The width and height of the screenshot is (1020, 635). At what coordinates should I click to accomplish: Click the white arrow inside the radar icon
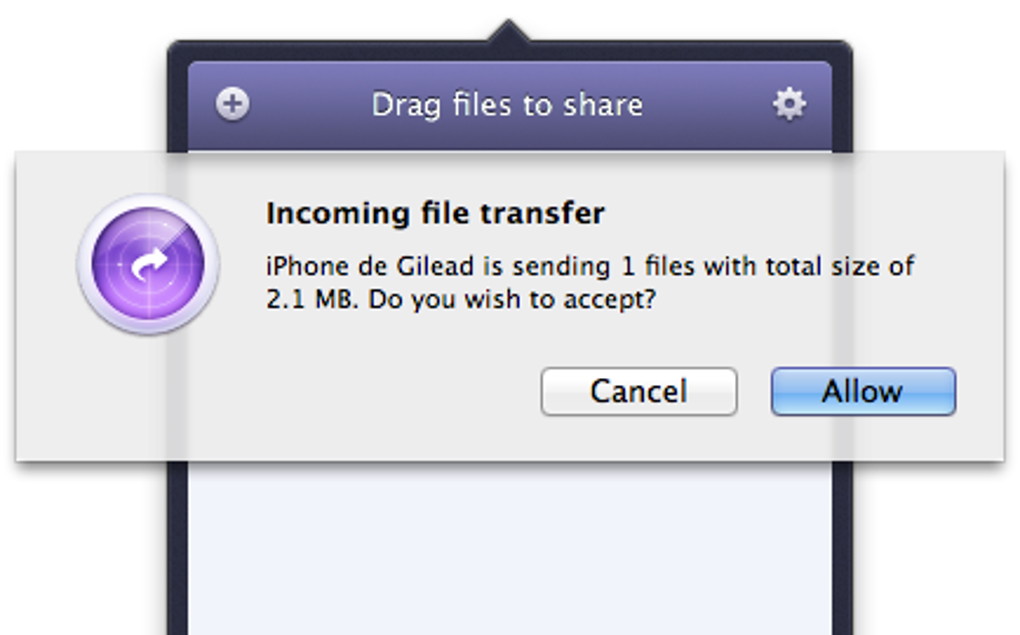[150, 263]
